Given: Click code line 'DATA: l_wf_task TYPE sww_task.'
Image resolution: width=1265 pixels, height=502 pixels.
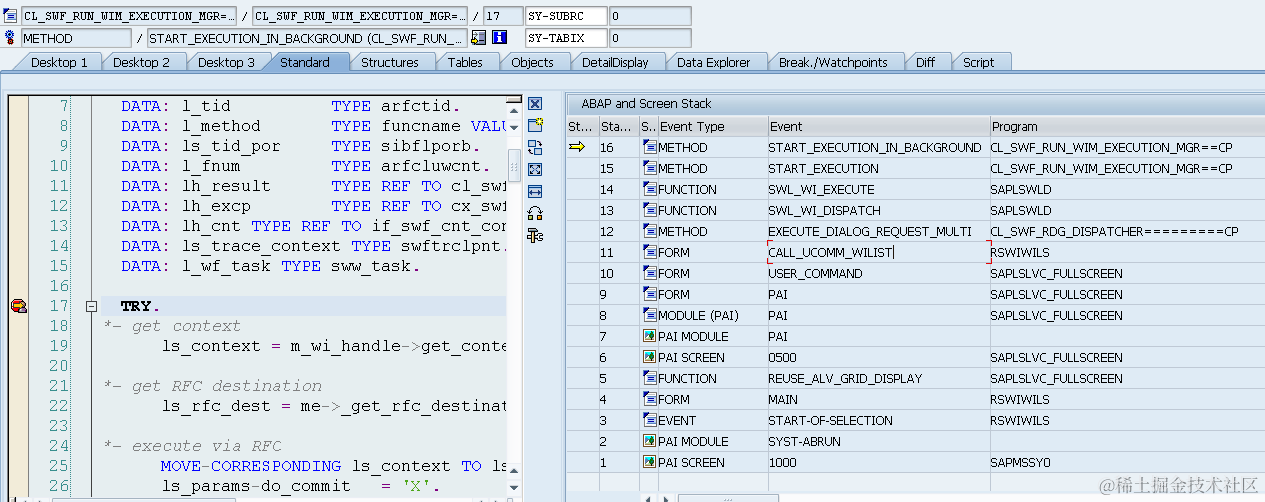Looking at the screenshot, I should [x=271, y=266].
